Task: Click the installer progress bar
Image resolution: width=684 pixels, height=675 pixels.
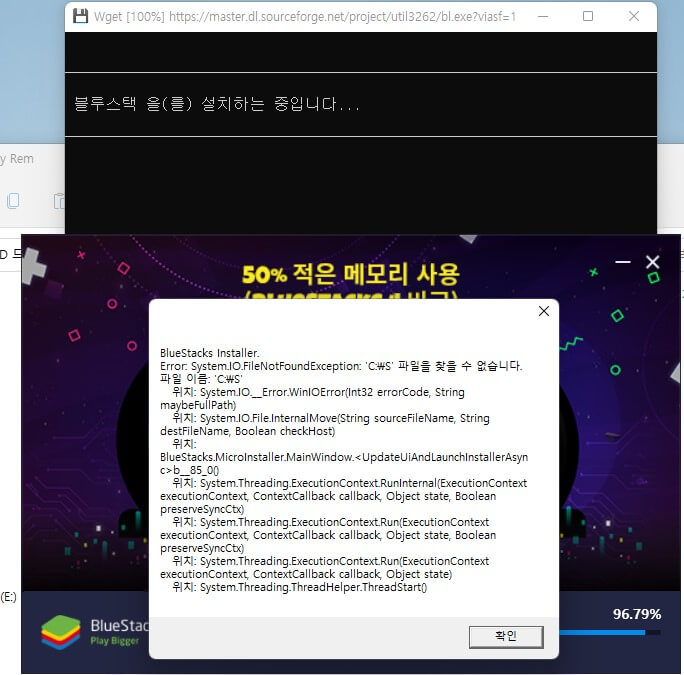Action: (610, 632)
